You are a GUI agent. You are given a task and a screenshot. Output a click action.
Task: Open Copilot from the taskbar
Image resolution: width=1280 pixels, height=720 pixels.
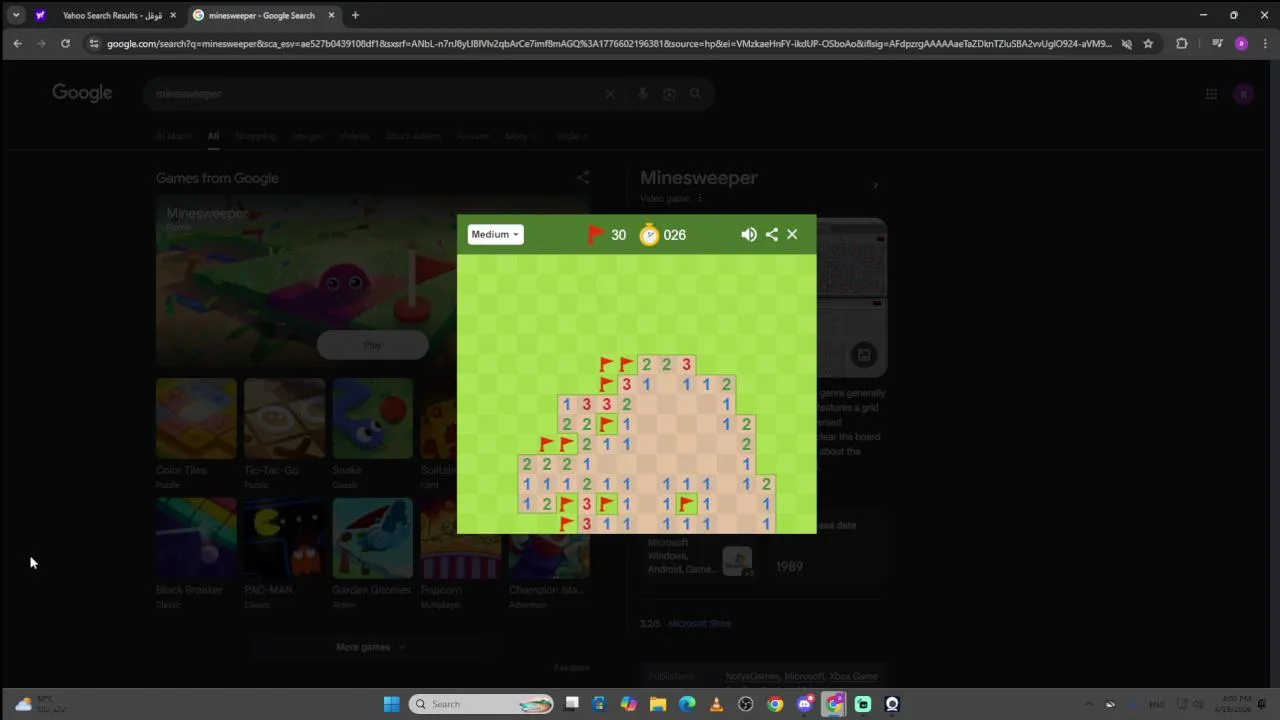pyautogui.click(x=628, y=704)
